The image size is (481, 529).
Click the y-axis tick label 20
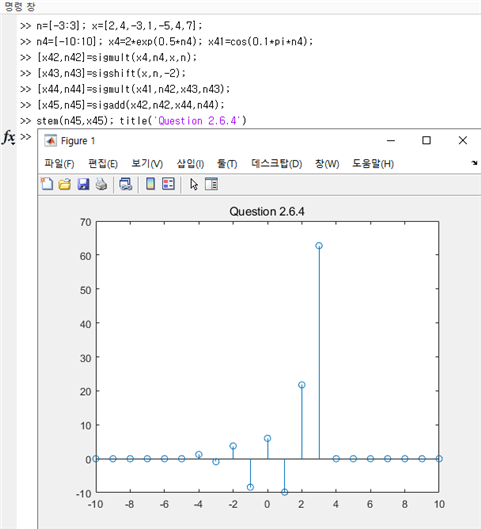[85, 392]
